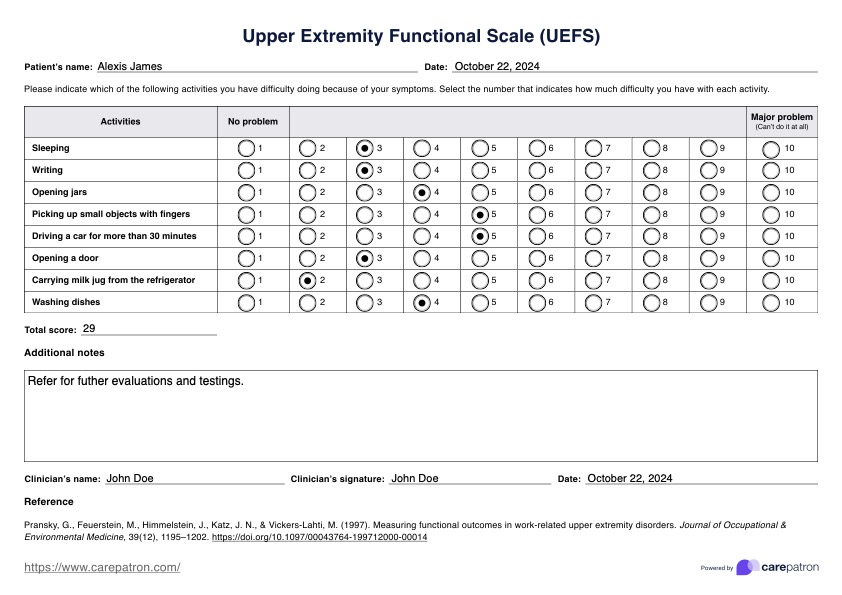Set Carrying milk jug rating to 9
The image size is (842, 595).
click(x=709, y=280)
